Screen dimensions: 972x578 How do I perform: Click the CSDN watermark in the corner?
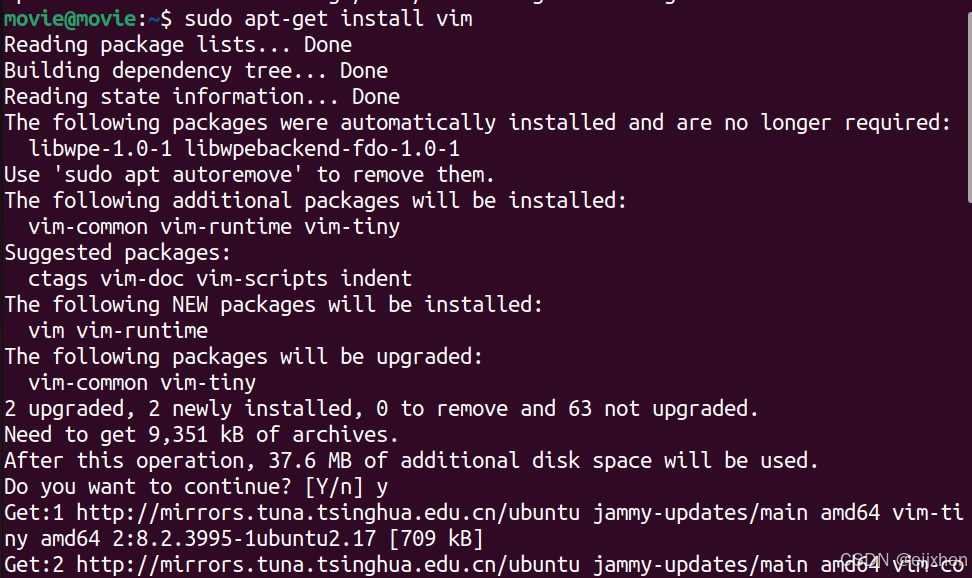coord(903,560)
